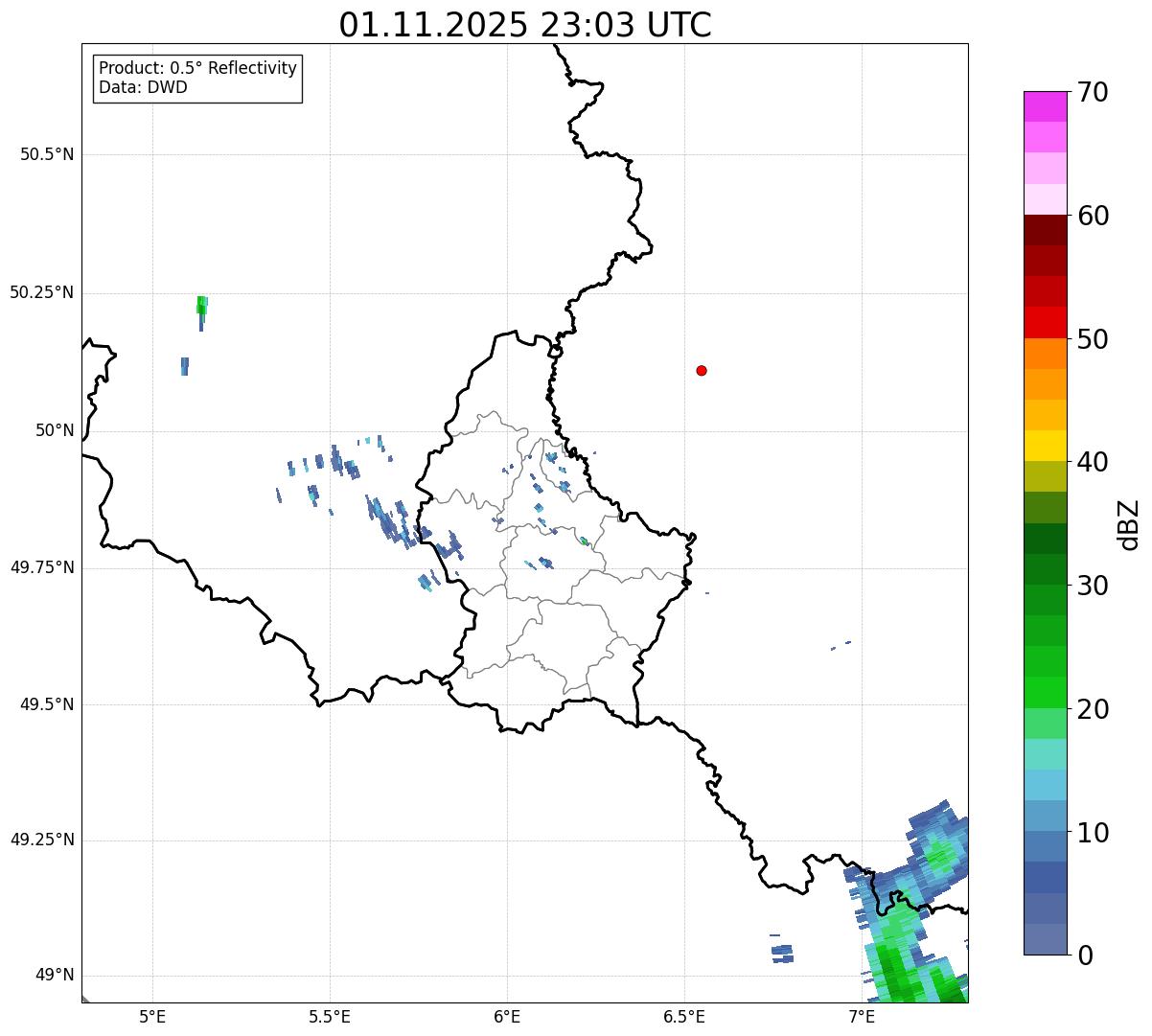The height and width of the screenshot is (1036, 1152).
Task: Click the bright red colorbar segment above 50
Action: 1045,323
